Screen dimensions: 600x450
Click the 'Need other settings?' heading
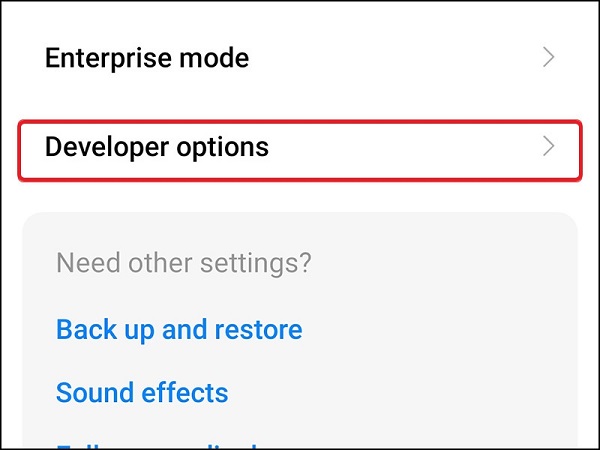tap(184, 264)
